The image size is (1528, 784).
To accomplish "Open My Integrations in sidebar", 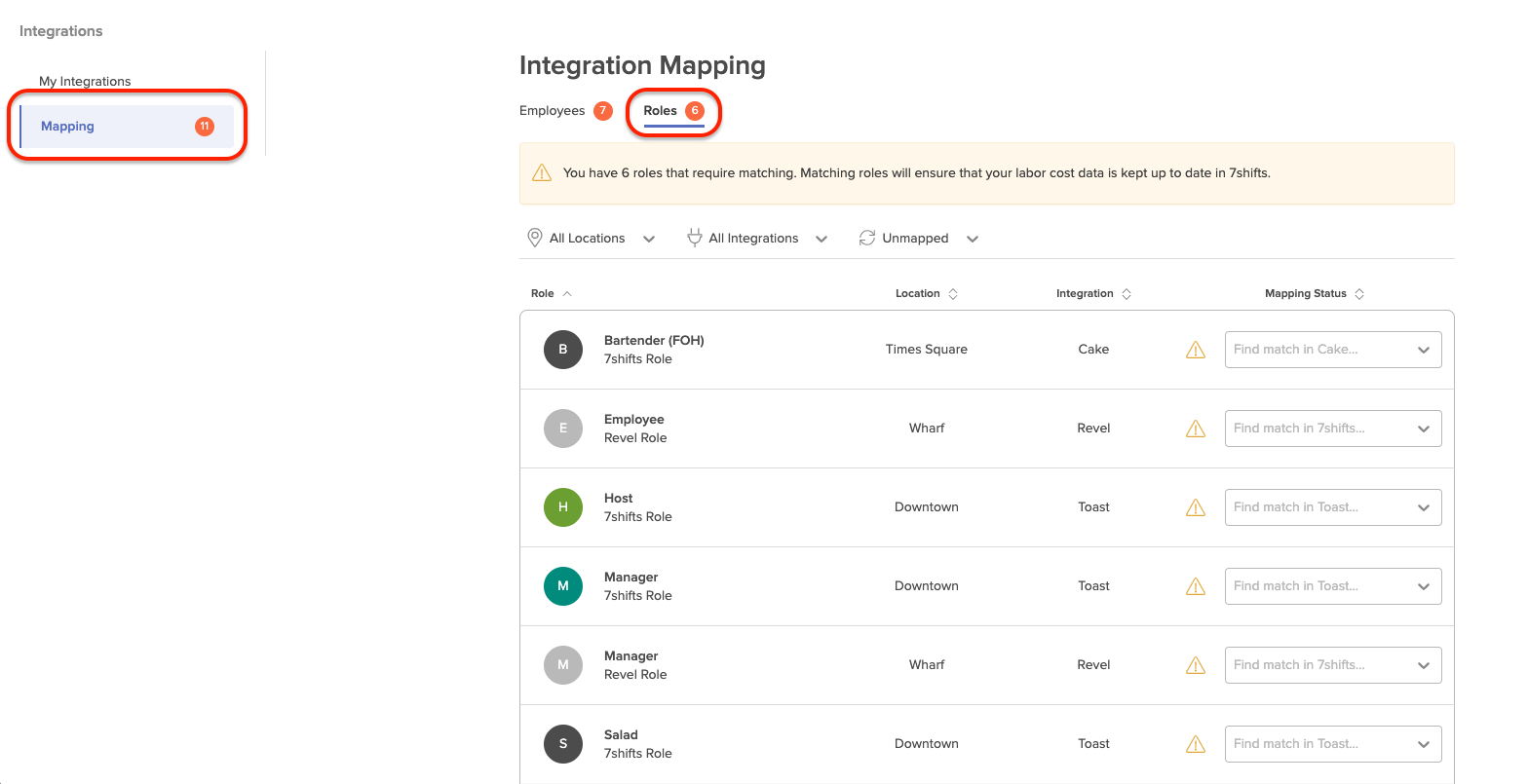I will (x=85, y=82).
